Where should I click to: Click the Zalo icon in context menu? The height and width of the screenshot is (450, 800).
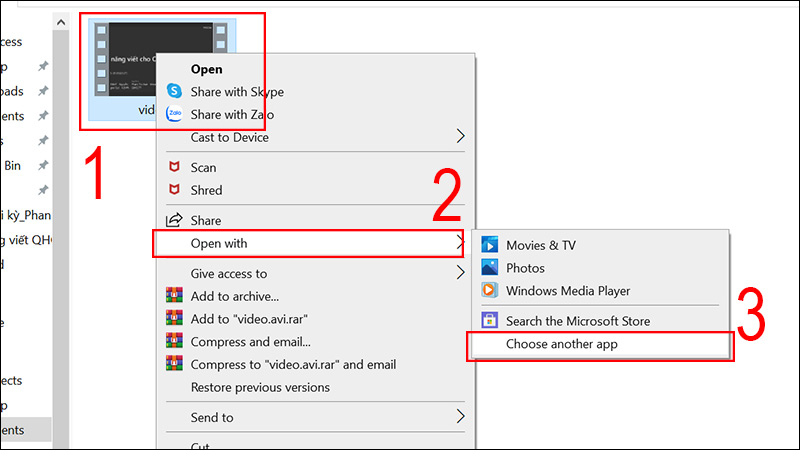174,114
